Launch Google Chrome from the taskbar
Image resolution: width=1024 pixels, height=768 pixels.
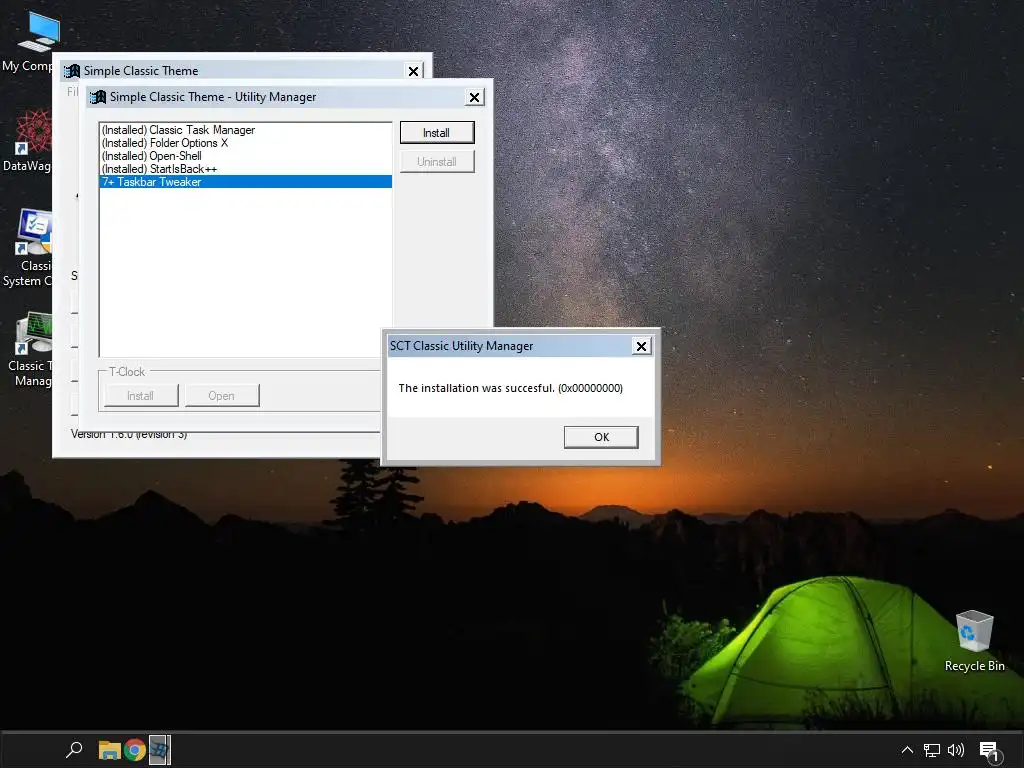135,750
